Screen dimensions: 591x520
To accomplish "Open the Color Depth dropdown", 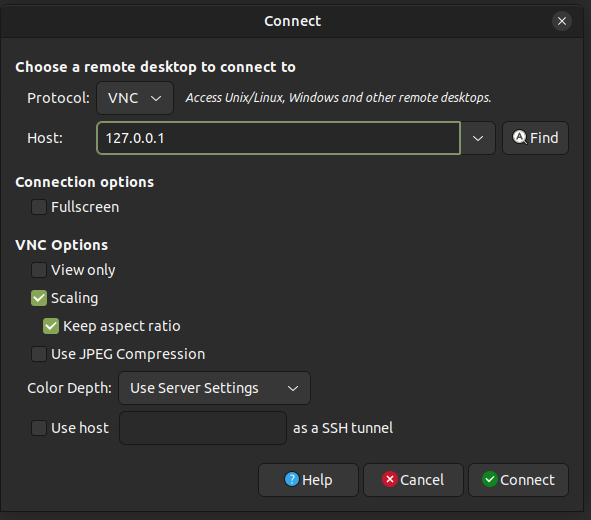I will pos(214,388).
